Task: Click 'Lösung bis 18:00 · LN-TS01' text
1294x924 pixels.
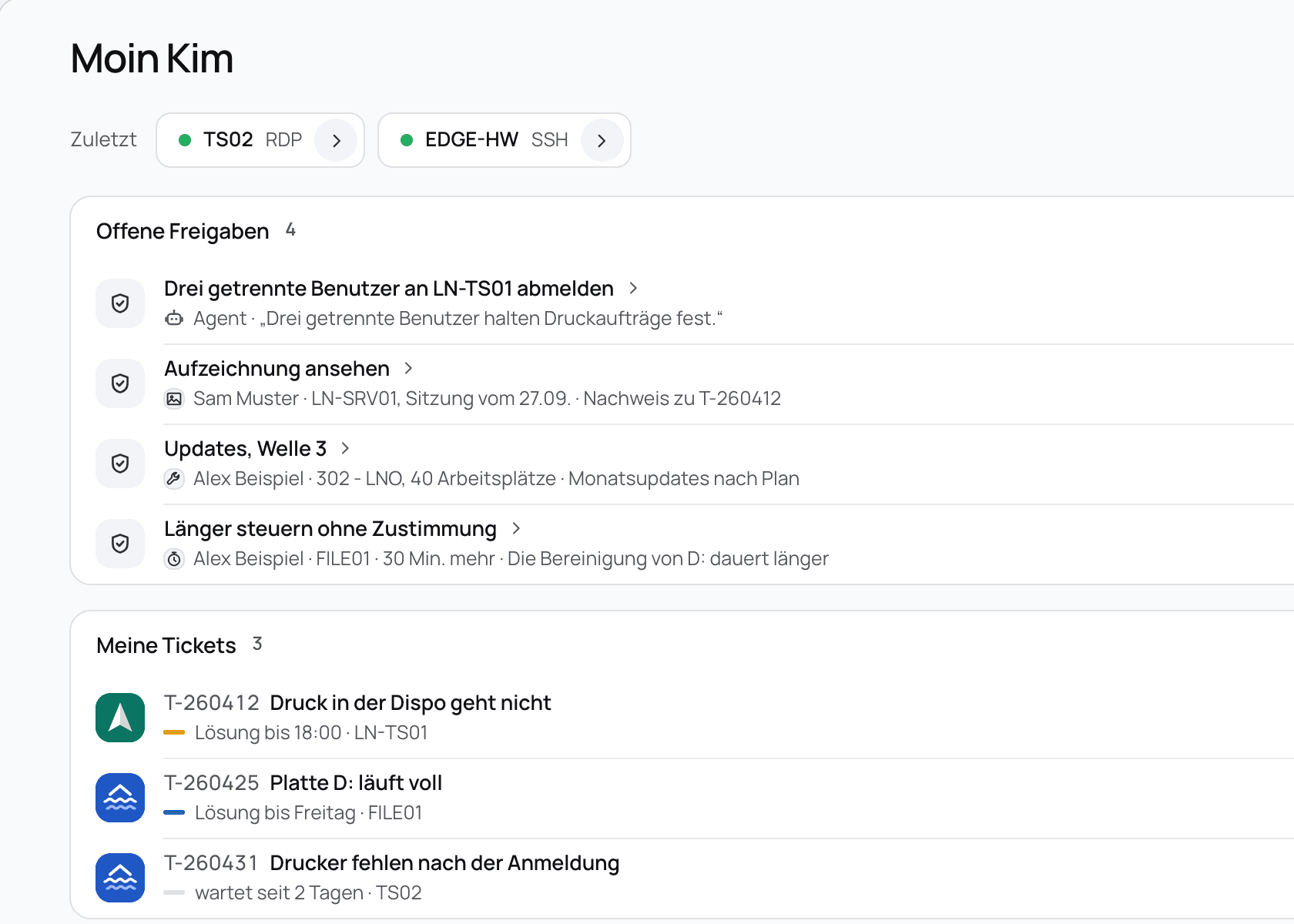Action: click(x=311, y=733)
